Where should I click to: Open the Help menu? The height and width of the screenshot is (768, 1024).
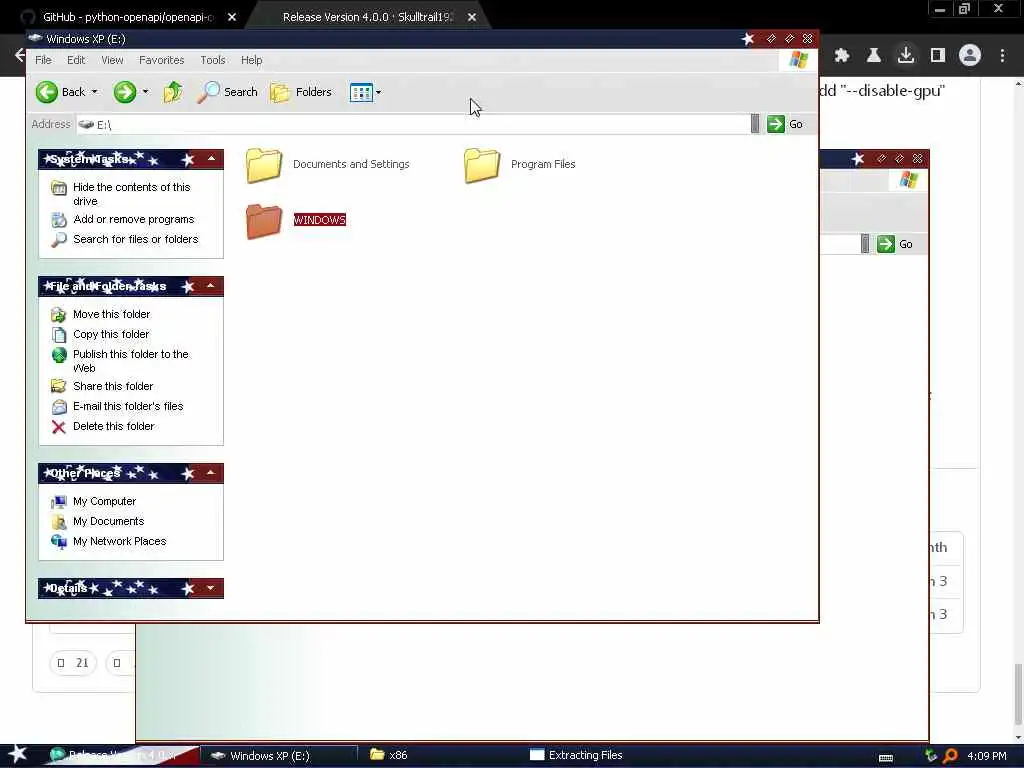(251, 60)
